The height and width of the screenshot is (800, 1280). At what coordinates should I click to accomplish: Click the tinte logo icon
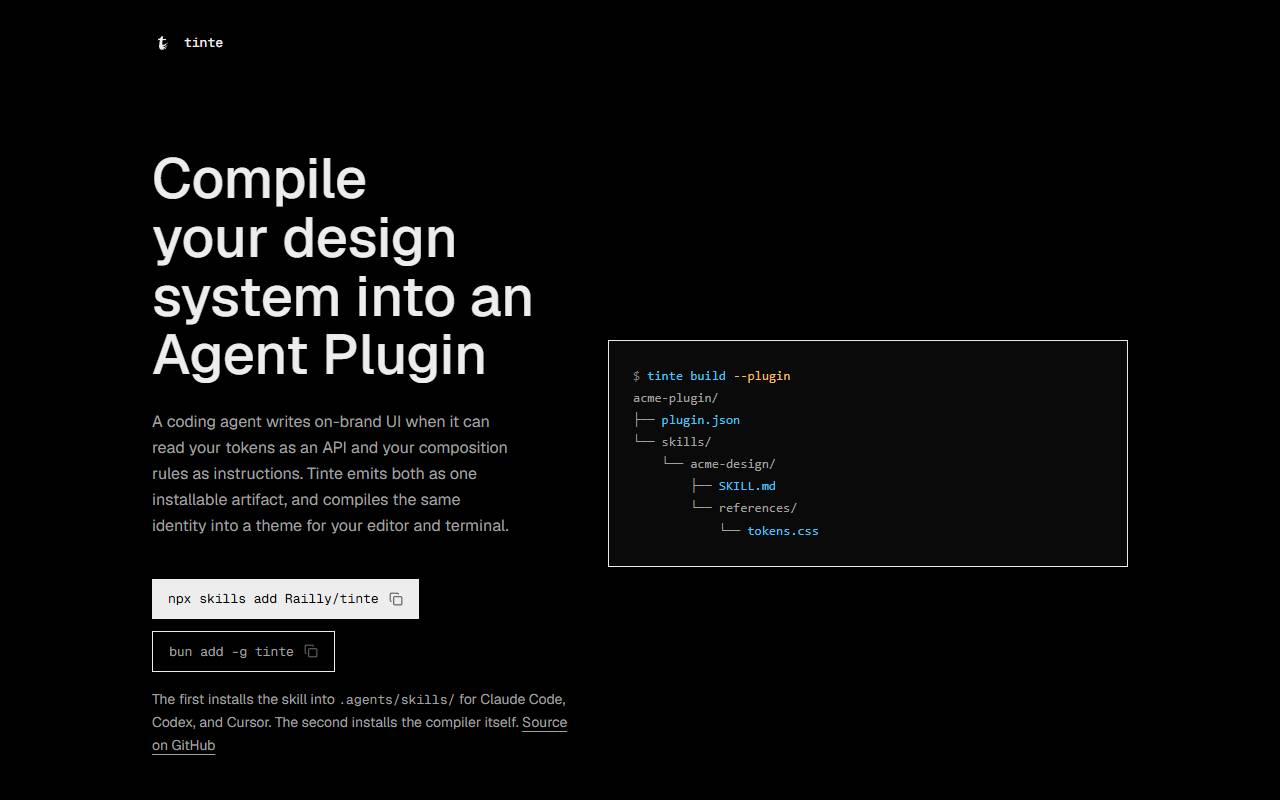point(162,43)
